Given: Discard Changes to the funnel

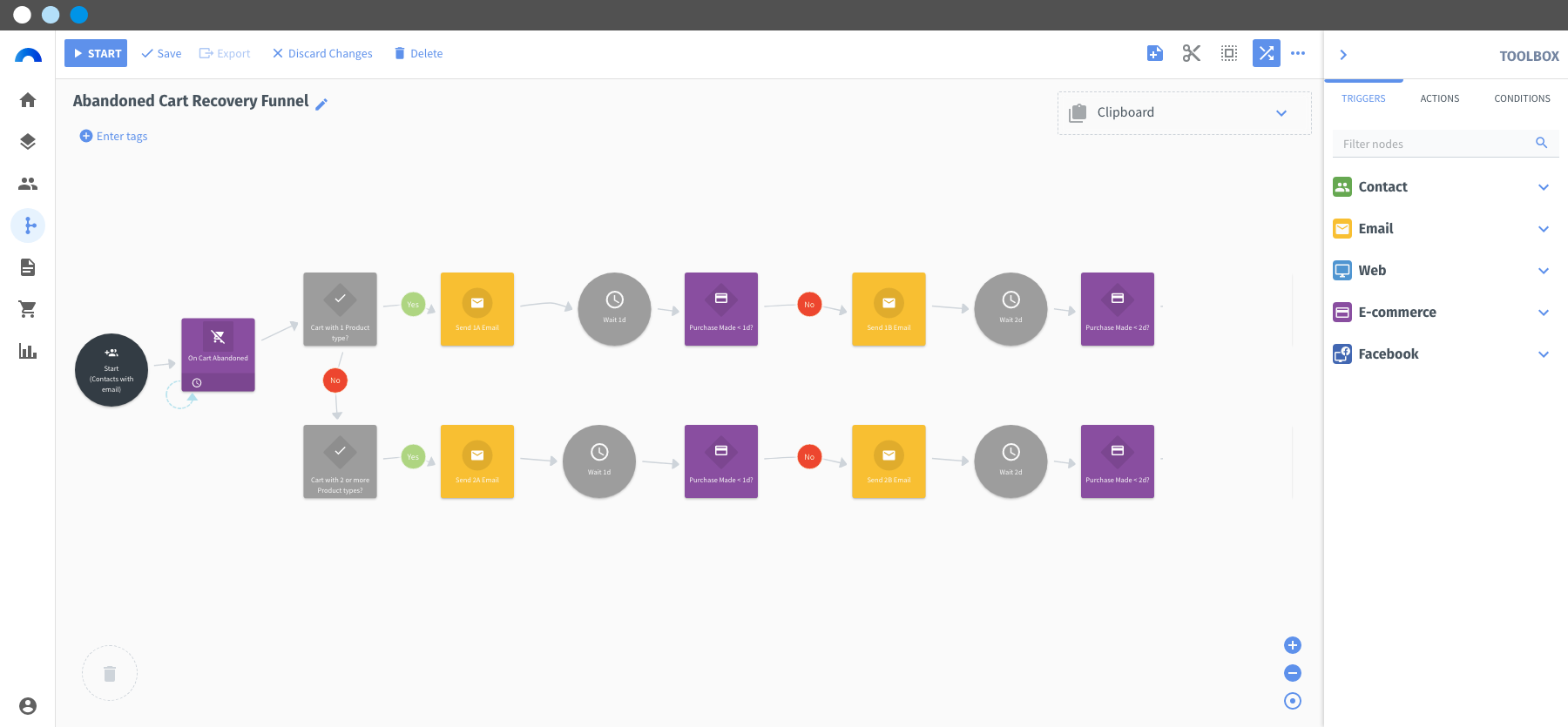Looking at the screenshot, I should point(322,53).
